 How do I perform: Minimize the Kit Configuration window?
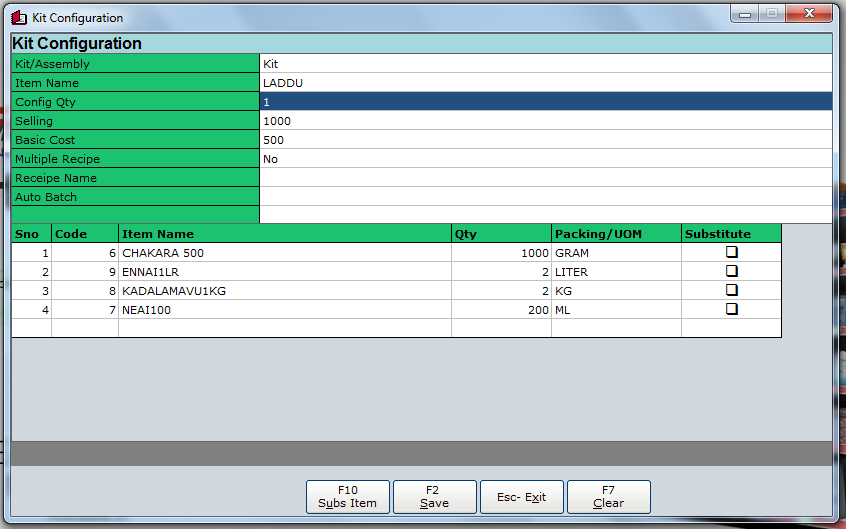745,13
